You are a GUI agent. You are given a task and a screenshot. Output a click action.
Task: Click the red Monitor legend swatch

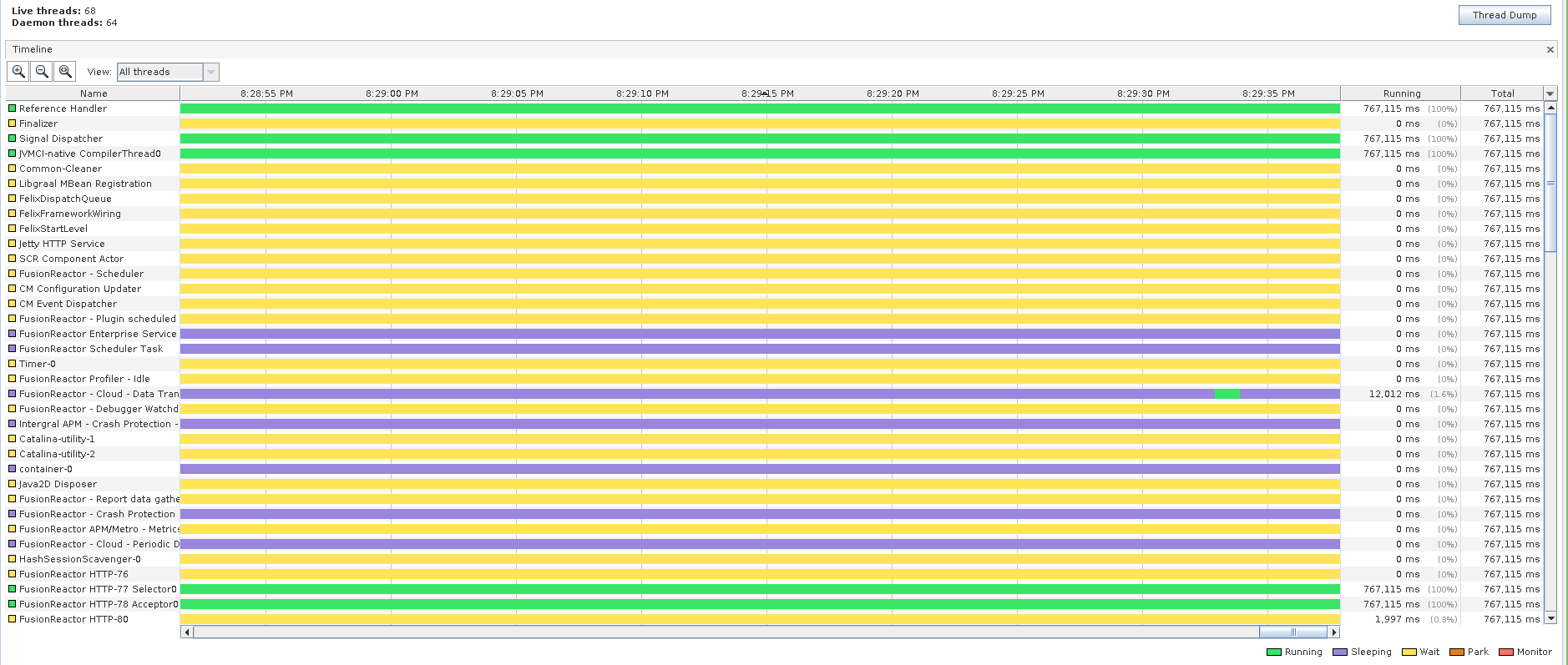(x=1506, y=652)
